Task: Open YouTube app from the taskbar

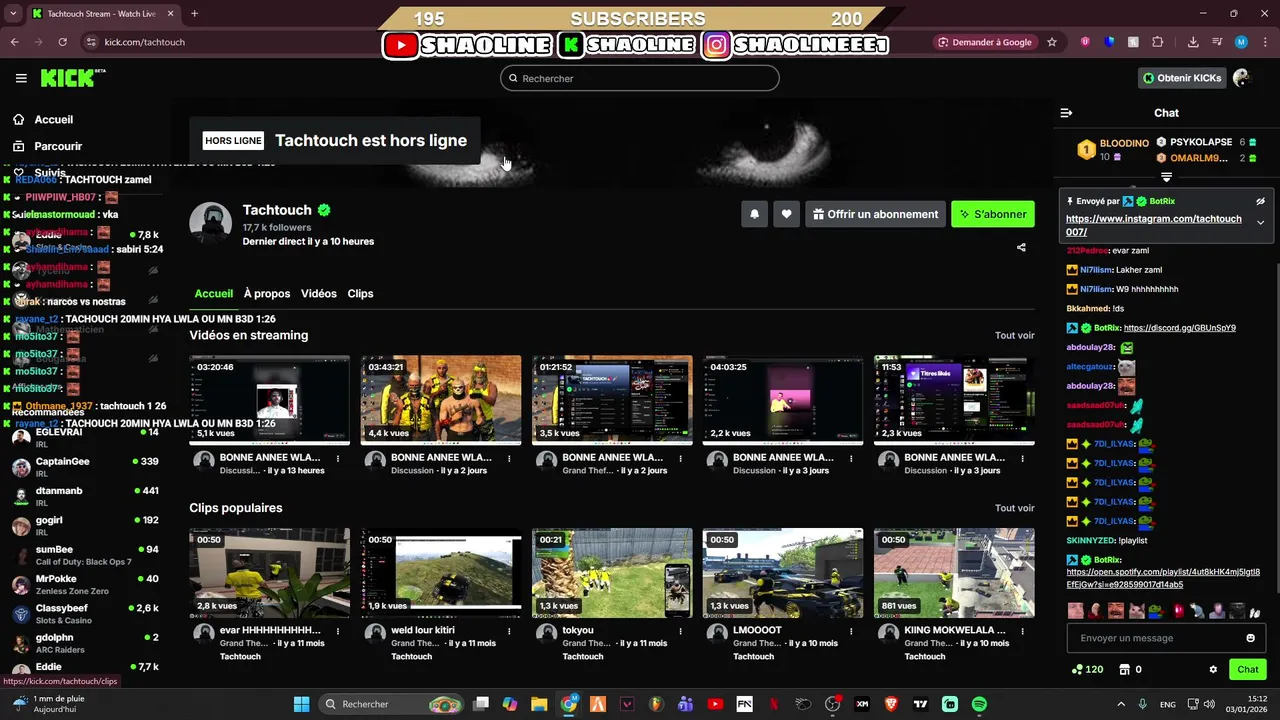Action: (x=715, y=704)
